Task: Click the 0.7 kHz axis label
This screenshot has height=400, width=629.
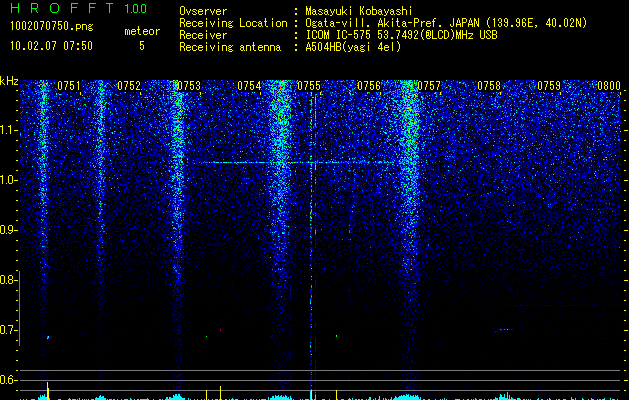Action: tap(8, 330)
